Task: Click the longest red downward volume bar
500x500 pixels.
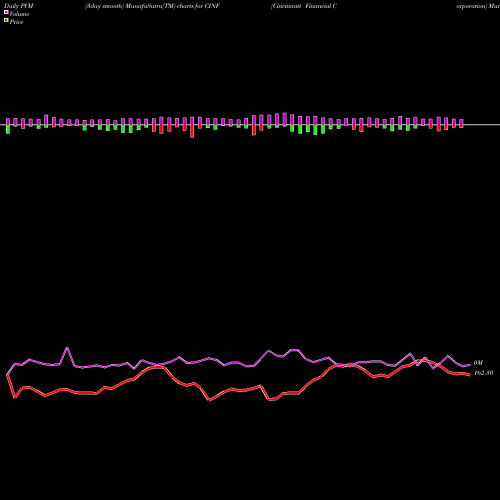Action: 192,131
